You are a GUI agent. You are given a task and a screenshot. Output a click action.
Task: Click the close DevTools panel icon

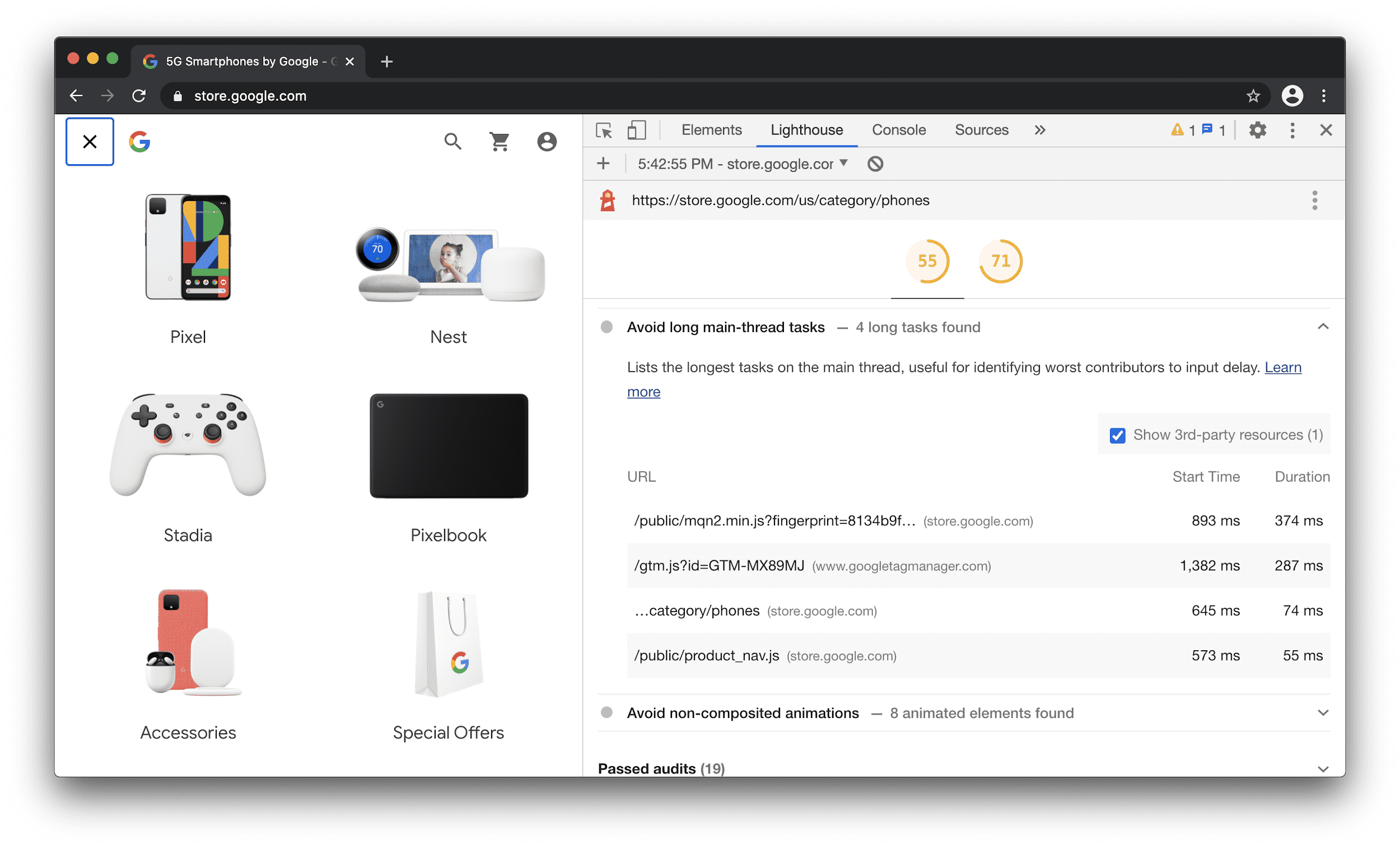[x=1326, y=130]
